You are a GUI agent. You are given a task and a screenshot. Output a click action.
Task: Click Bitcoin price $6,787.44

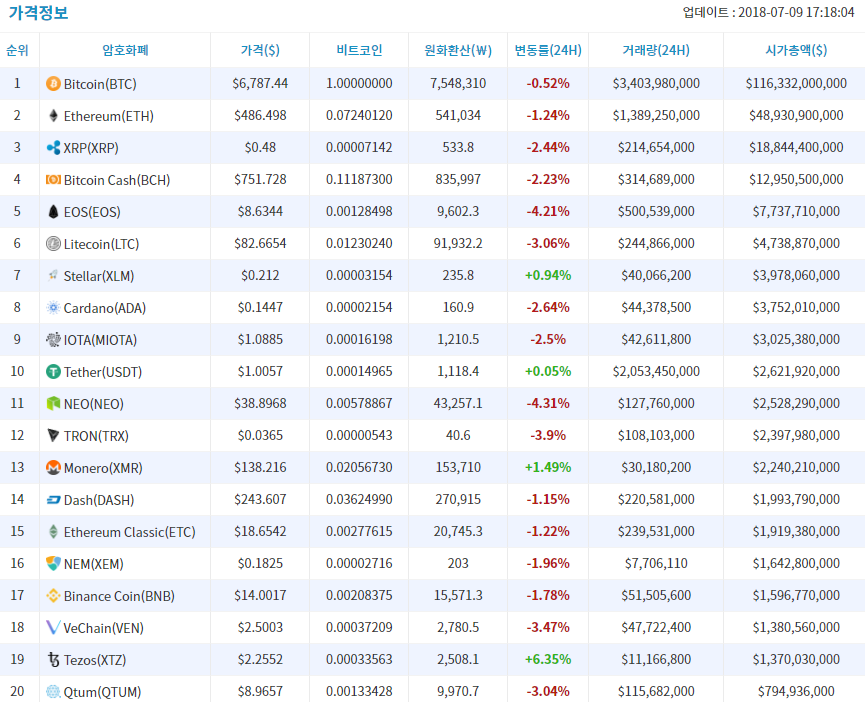click(x=260, y=83)
